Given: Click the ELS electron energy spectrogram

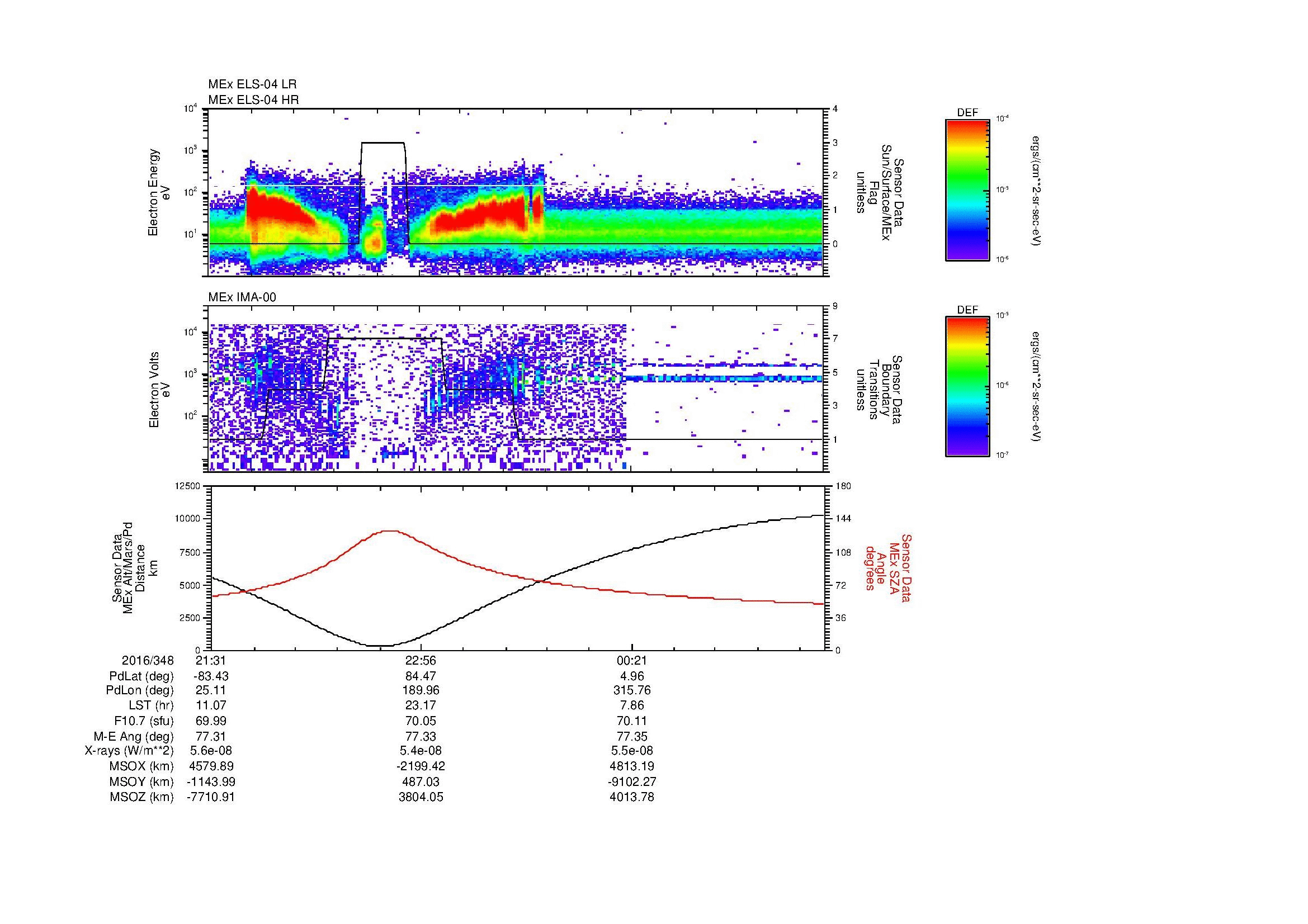Looking at the screenshot, I should point(515,192).
